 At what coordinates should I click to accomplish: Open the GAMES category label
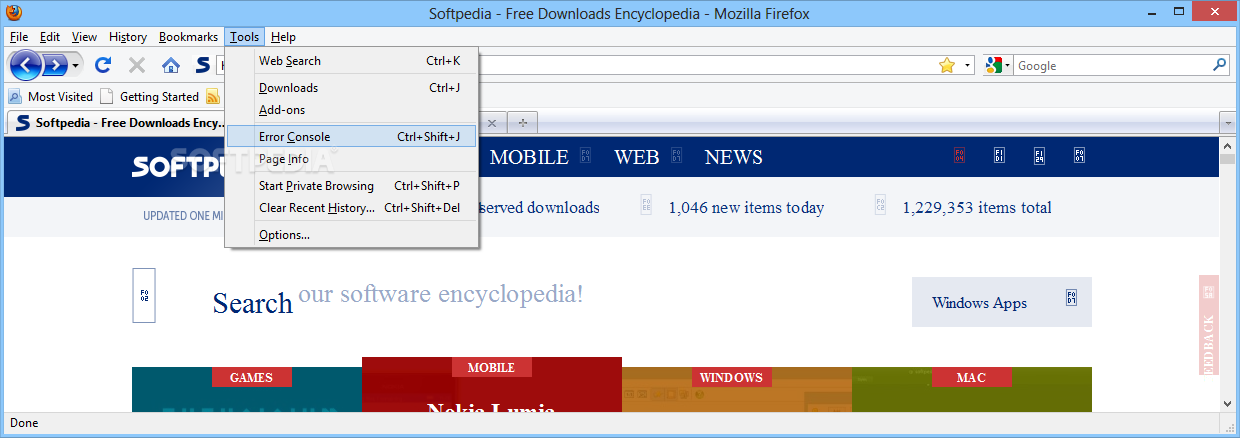click(251, 378)
